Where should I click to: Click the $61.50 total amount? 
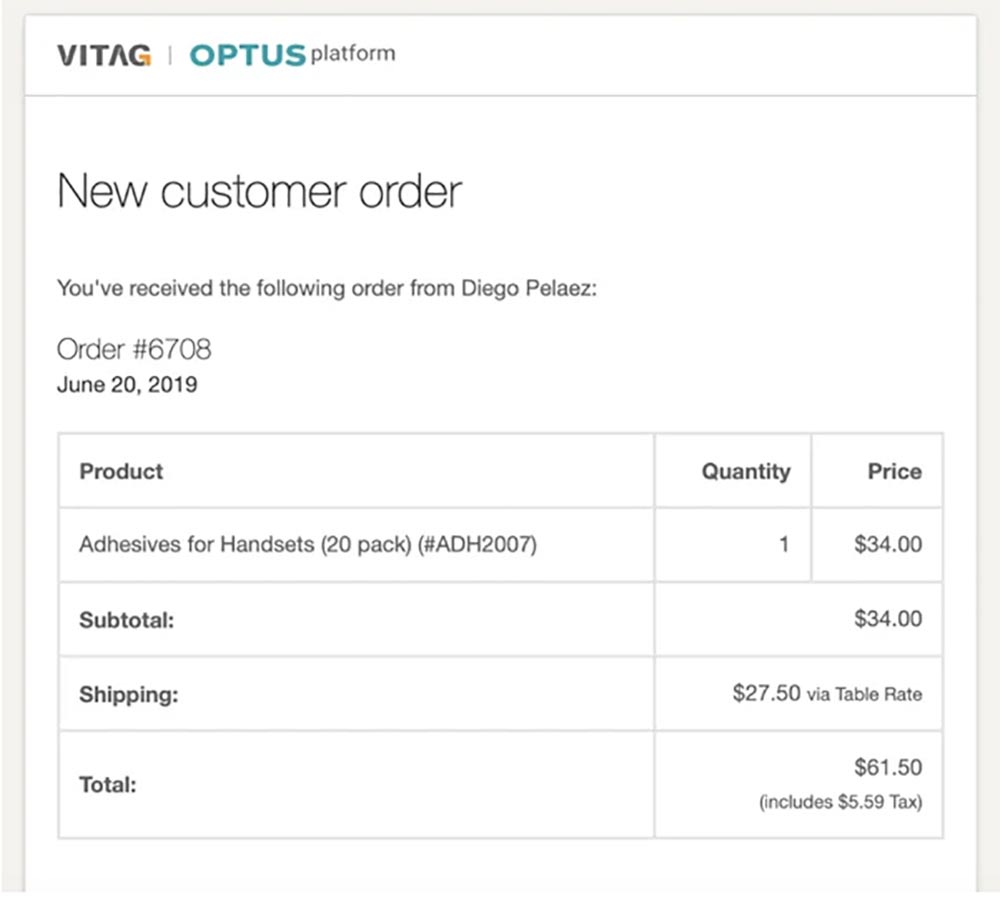coord(887,768)
